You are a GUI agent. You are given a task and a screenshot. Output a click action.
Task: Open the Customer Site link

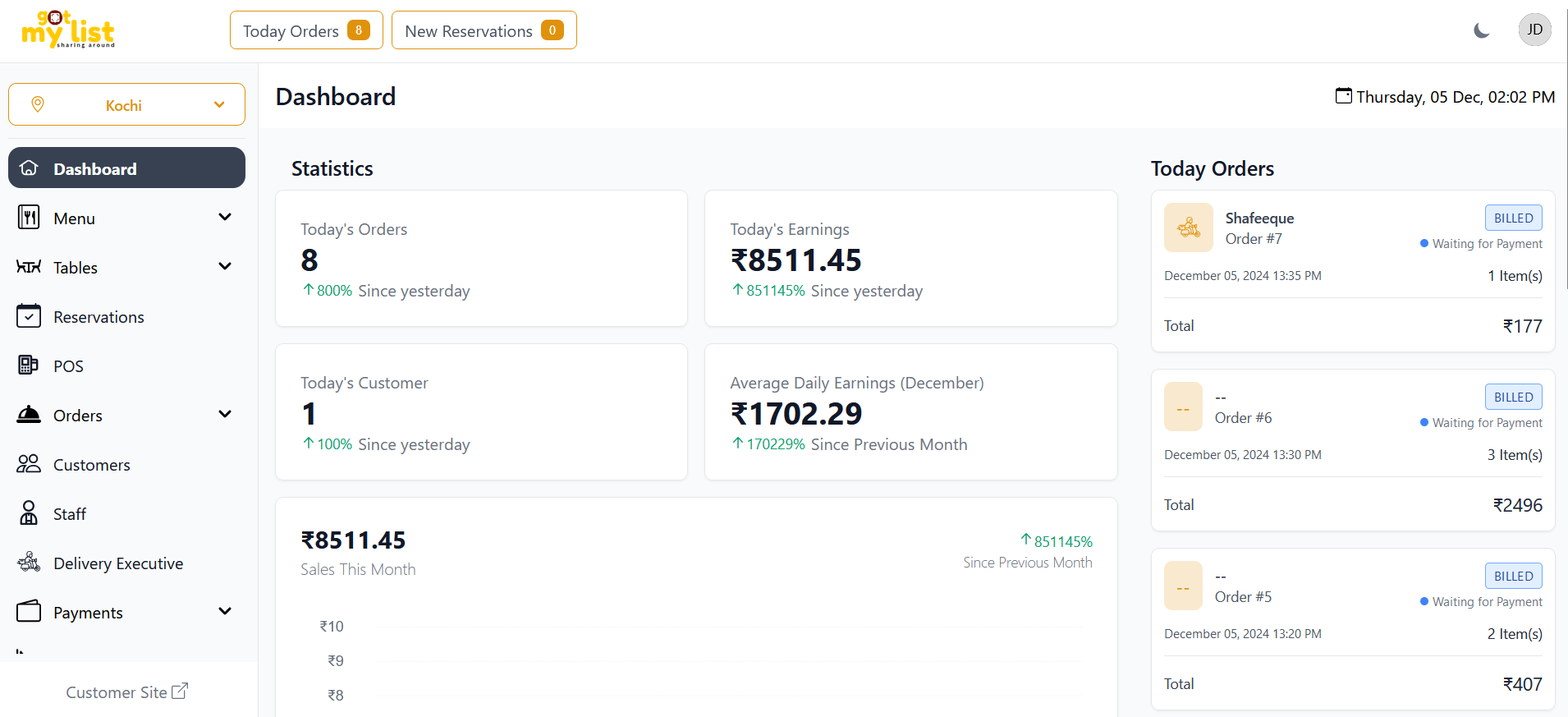click(126, 692)
